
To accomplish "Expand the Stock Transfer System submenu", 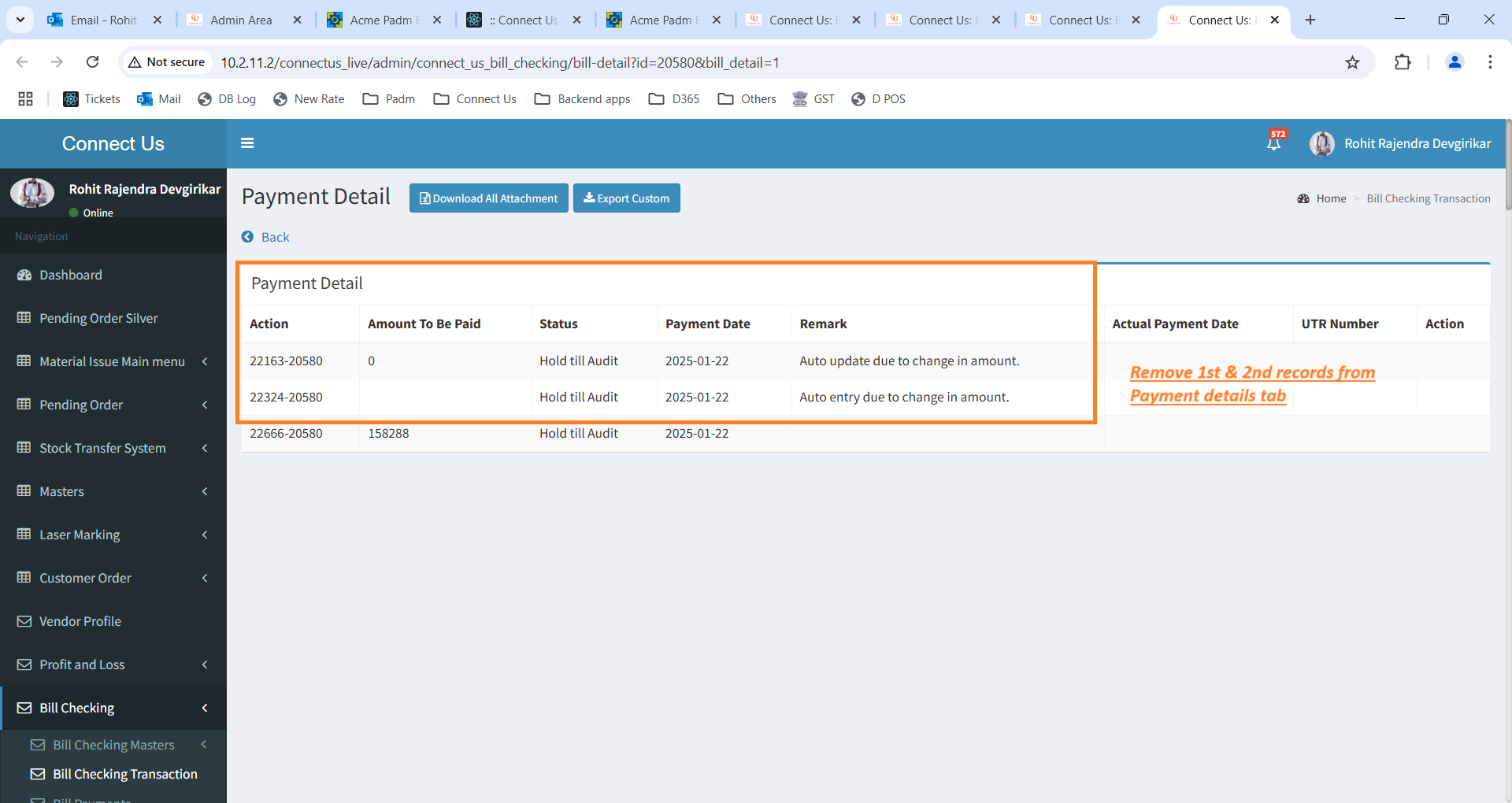I will pyautogui.click(x=113, y=448).
